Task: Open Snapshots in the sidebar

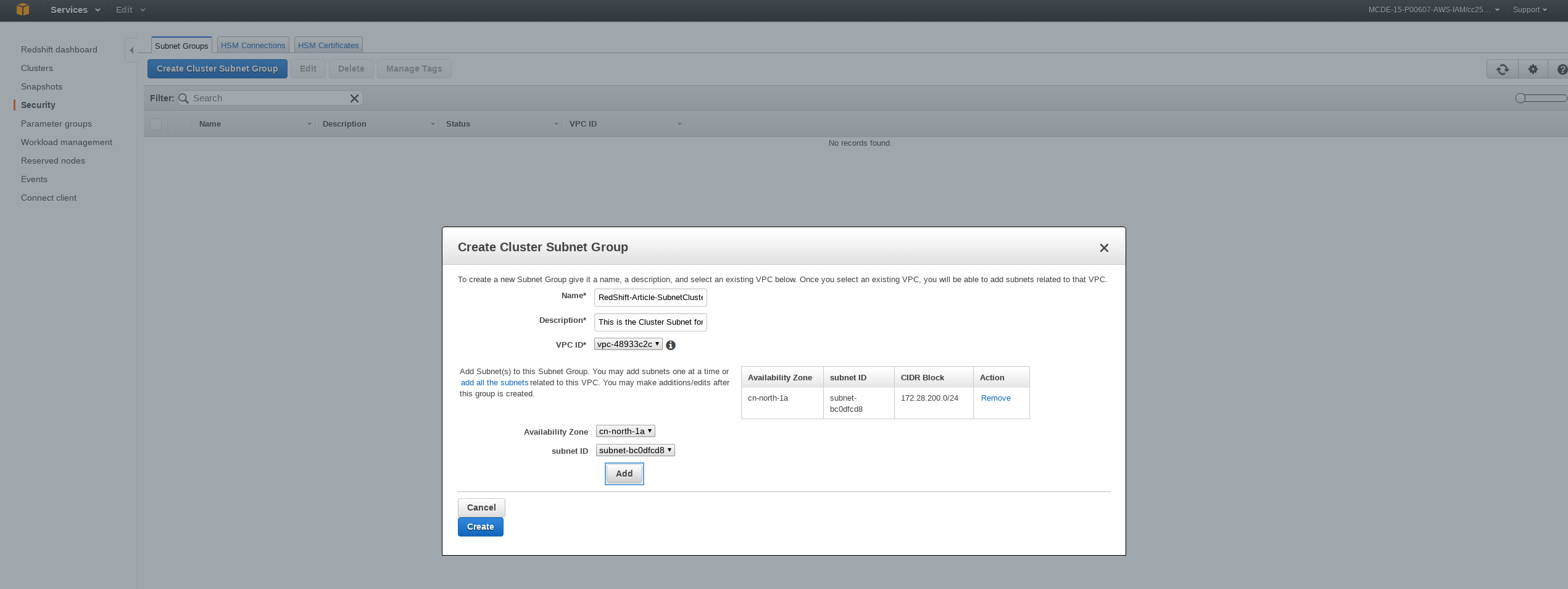Action: (x=41, y=86)
